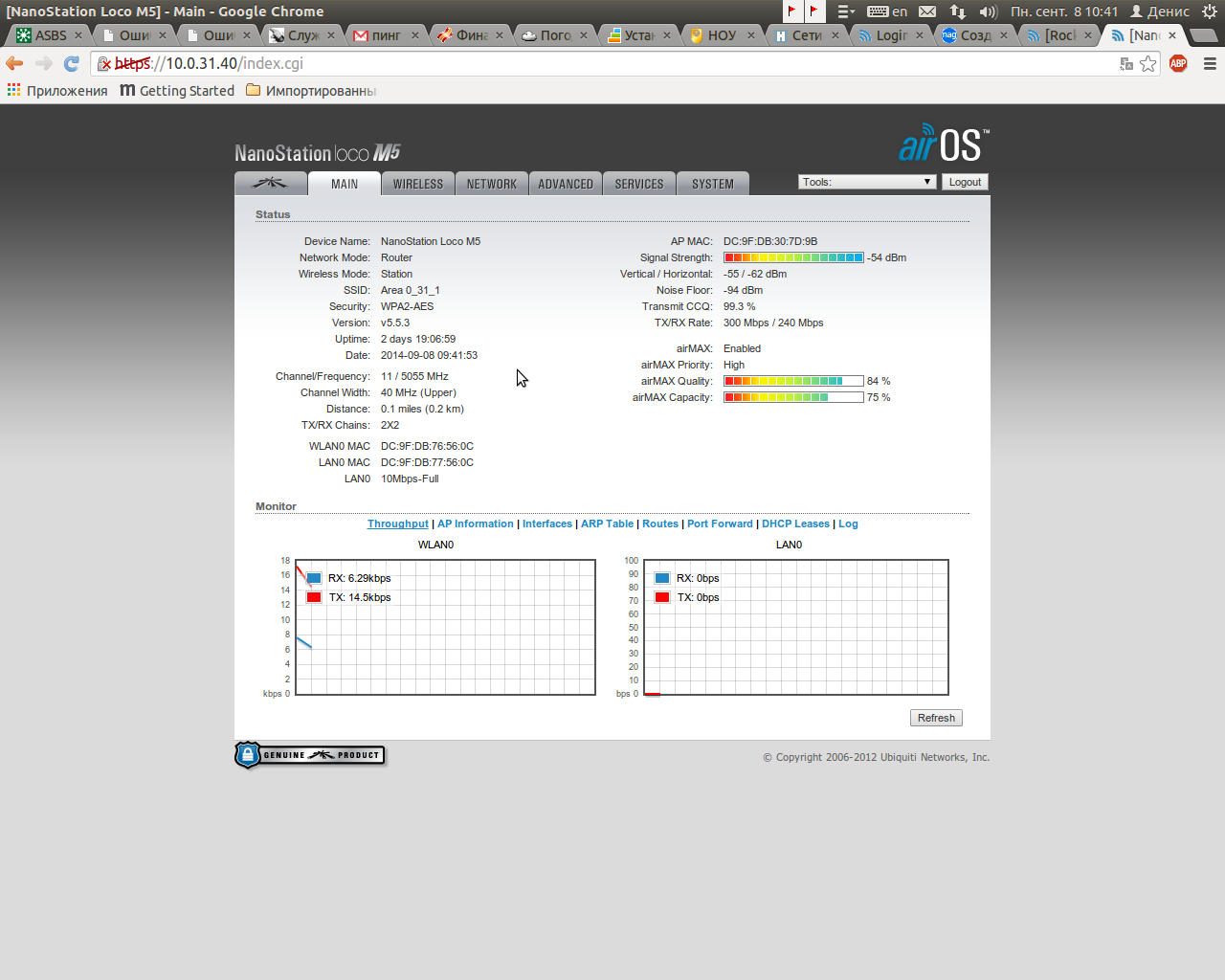
Task: Open the Adblock Plus extension icon
Action: coord(1178,63)
